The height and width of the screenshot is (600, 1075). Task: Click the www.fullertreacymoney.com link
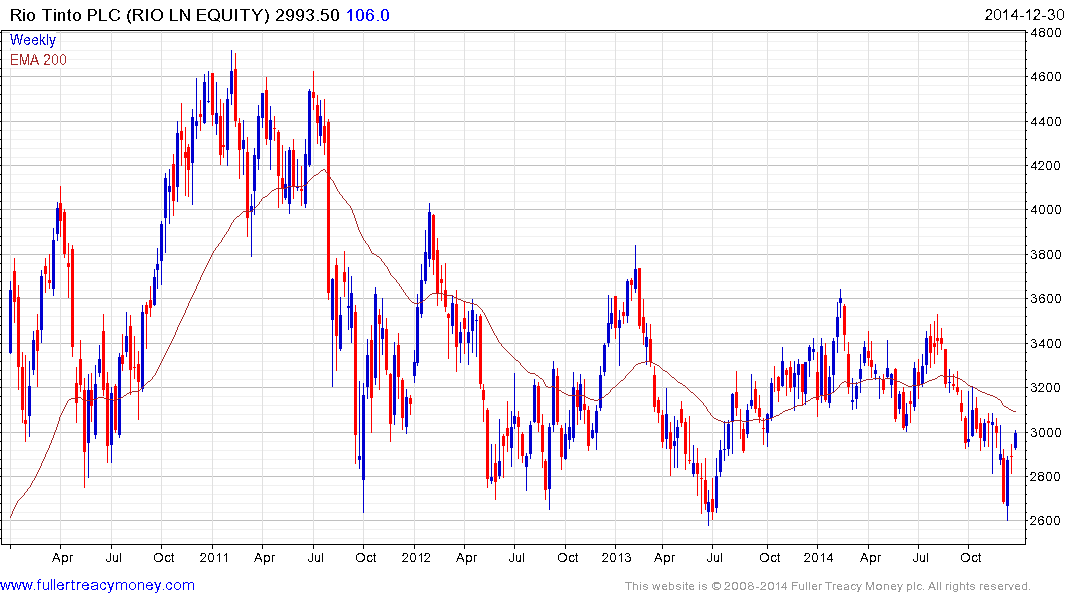[97, 586]
